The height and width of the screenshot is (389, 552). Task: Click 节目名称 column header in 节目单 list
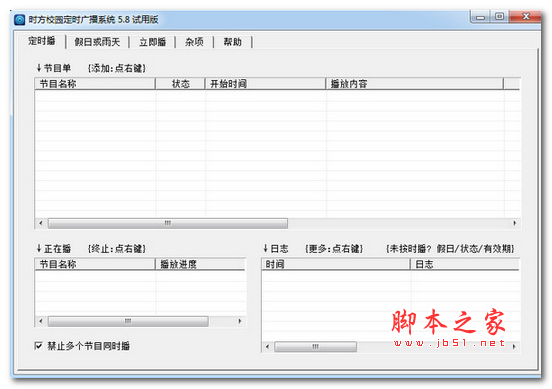pyautogui.click(x=95, y=84)
